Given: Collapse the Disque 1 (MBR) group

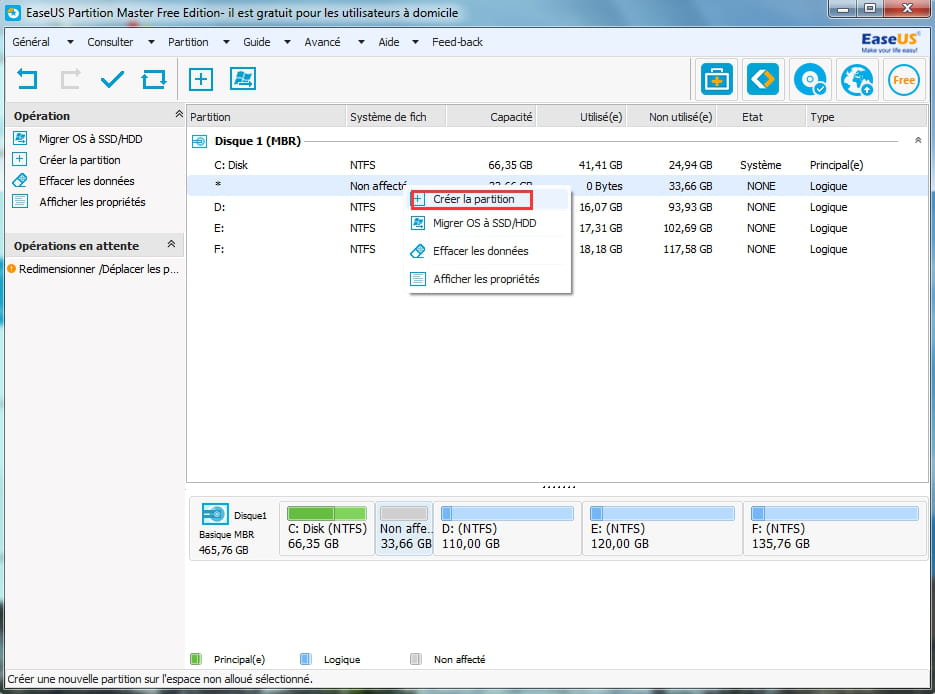Looking at the screenshot, I should [918, 141].
